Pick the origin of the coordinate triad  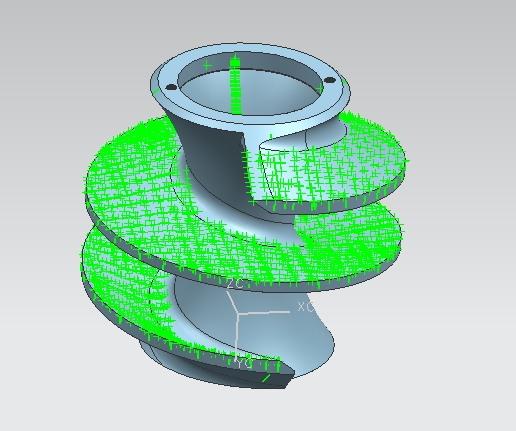(x=237, y=314)
